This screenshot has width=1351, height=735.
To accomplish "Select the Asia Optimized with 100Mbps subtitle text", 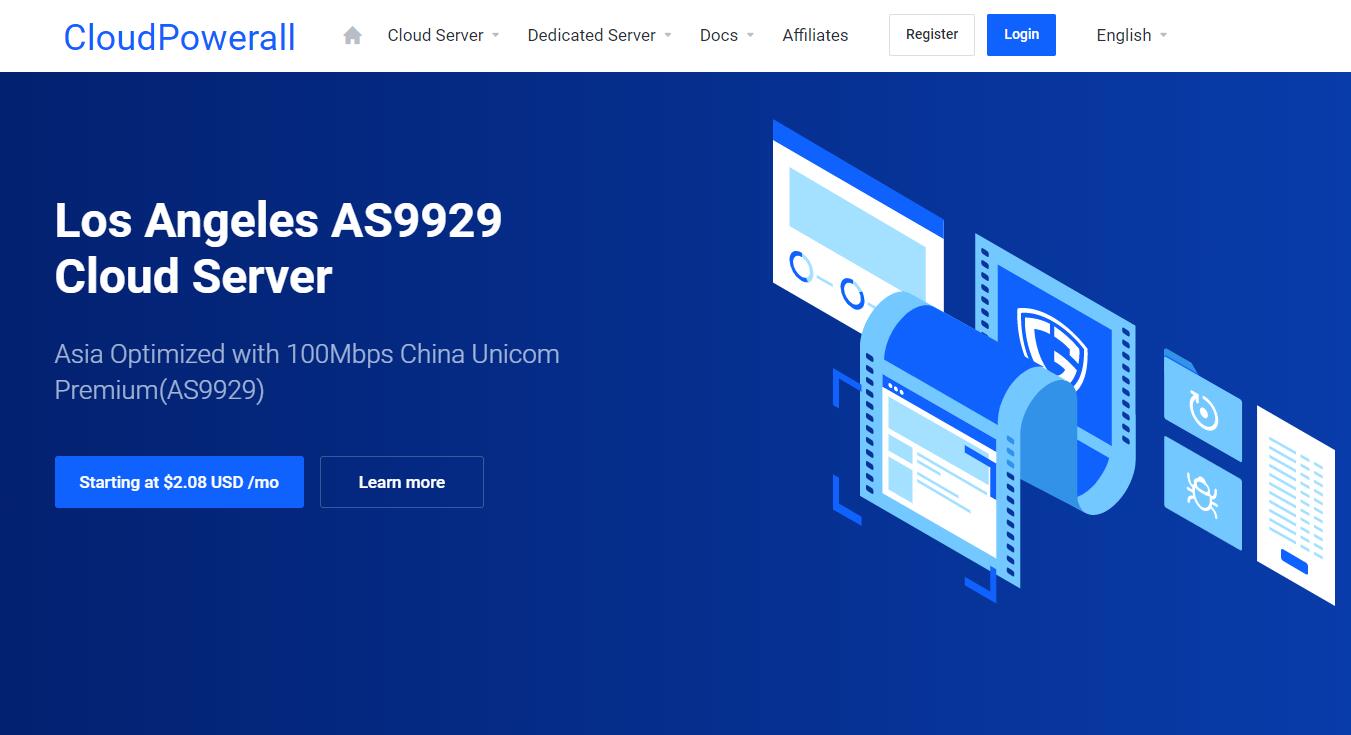I will click(307, 372).
